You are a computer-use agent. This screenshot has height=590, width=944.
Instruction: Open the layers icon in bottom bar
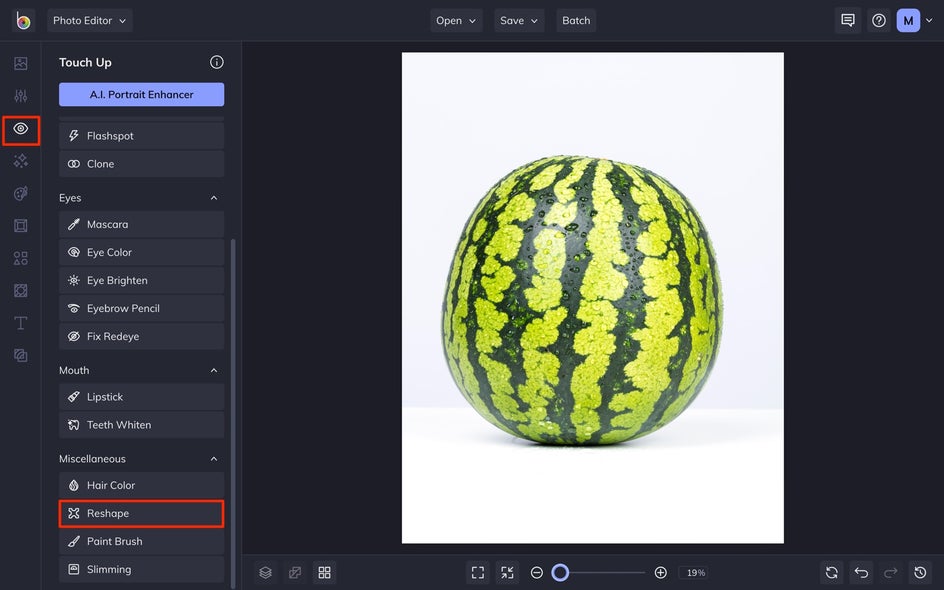tap(266, 573)
